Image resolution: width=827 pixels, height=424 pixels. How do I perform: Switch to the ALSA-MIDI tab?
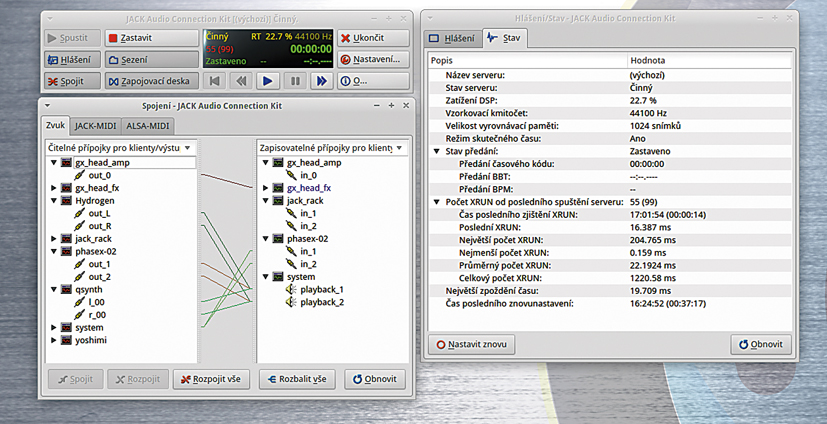(x=148, y=126)
